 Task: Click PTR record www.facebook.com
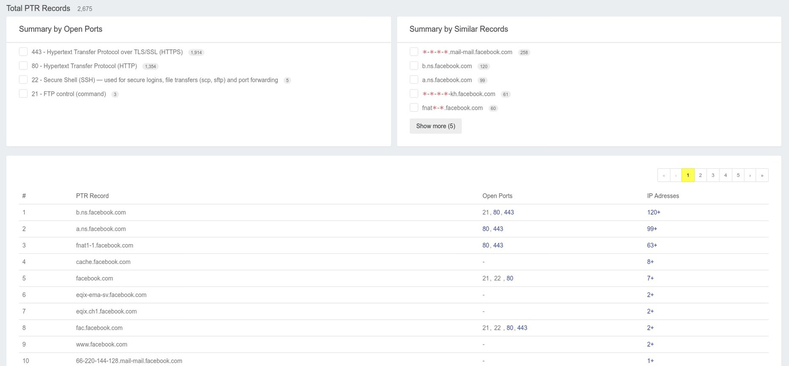(102, 345)
